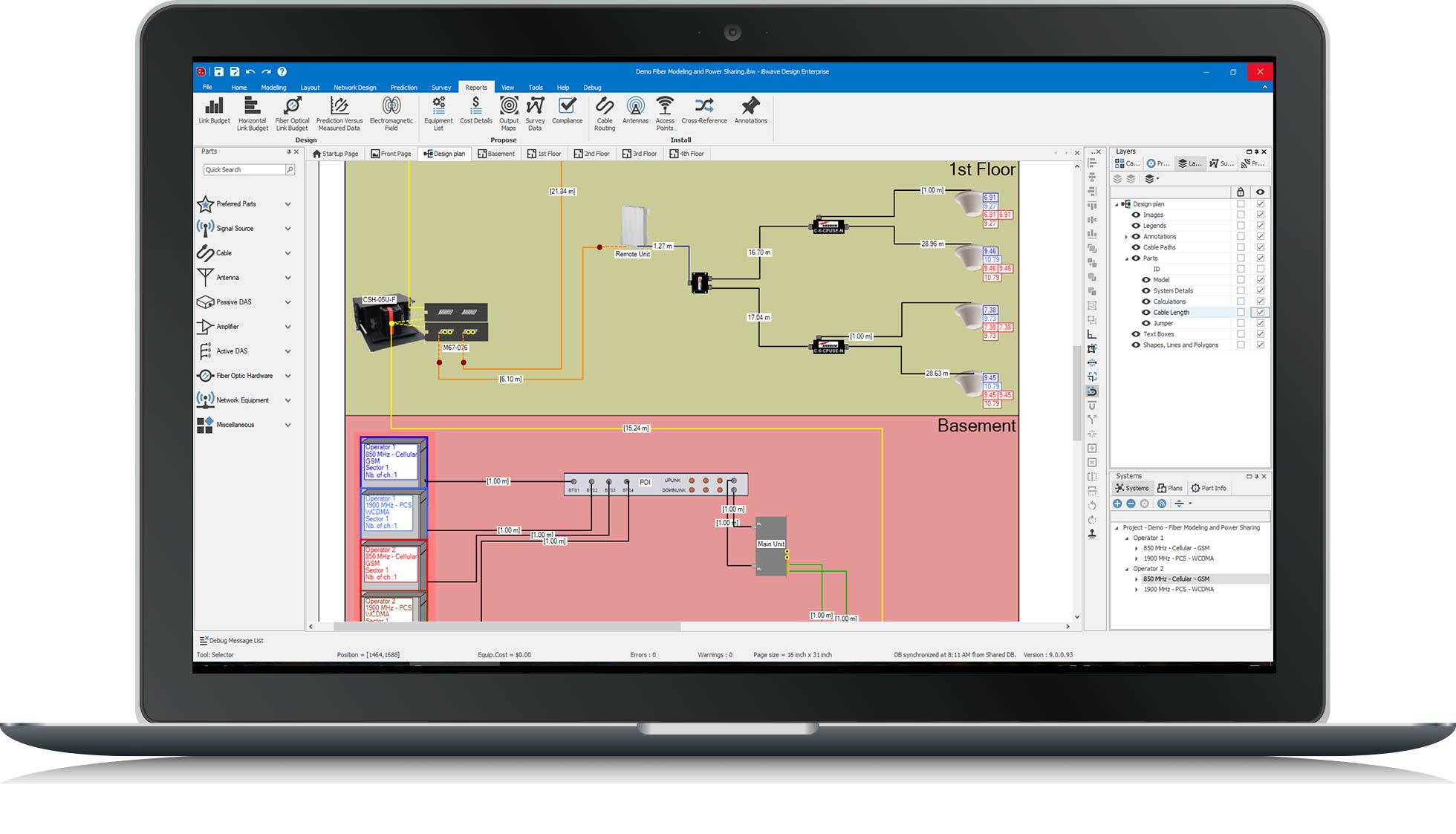Toggle visibility checkbox for Cable Paths layer
The image size is (1456, 834).
click(1260, 247)
